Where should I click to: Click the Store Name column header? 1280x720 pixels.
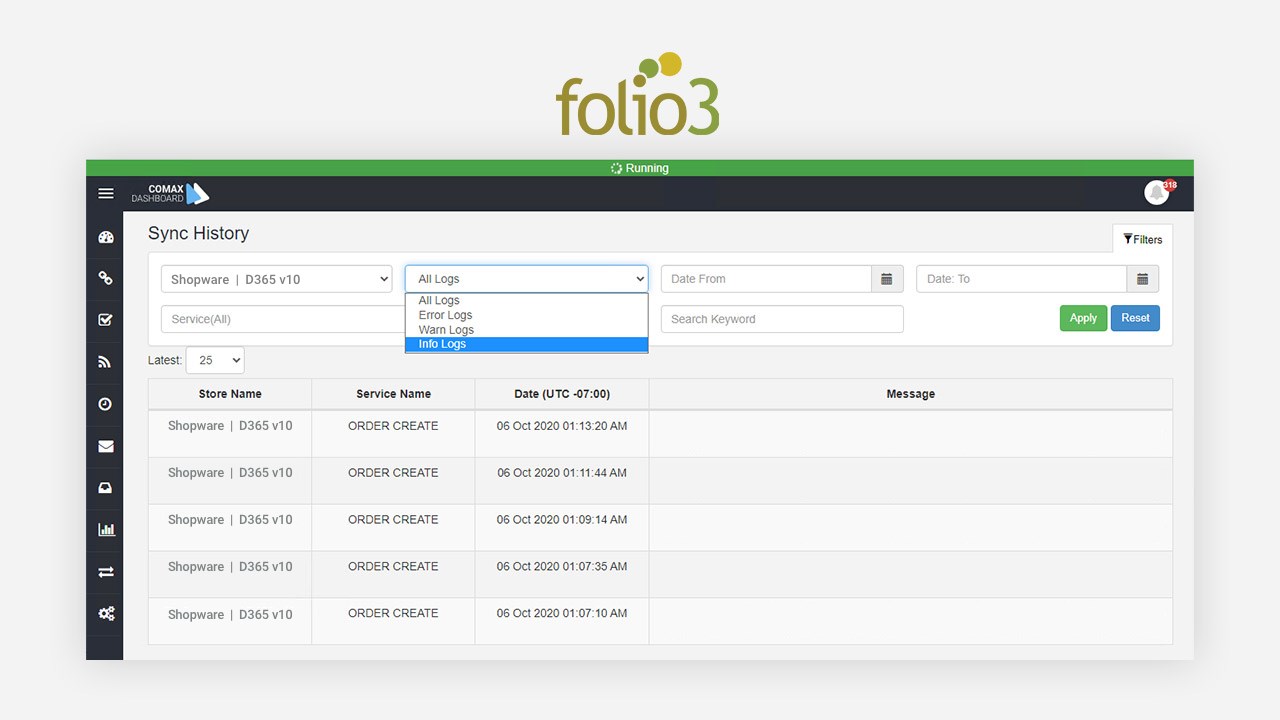coord(230,394)
